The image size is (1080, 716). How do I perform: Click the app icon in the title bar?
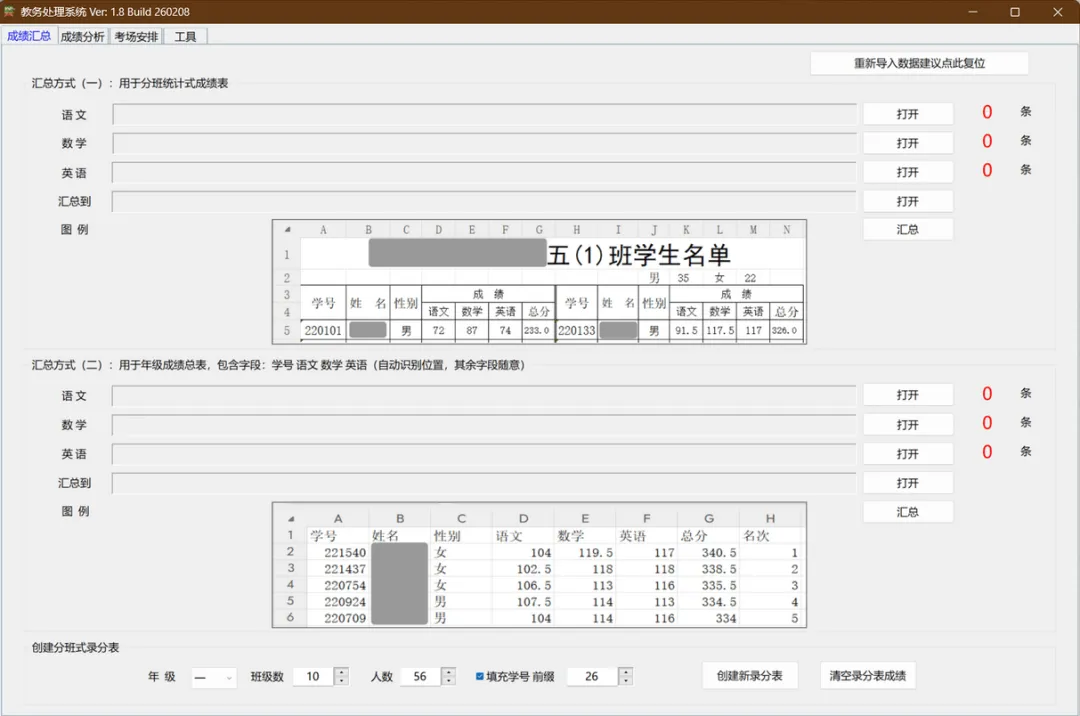pyautogui.click(x=9, y=12)
